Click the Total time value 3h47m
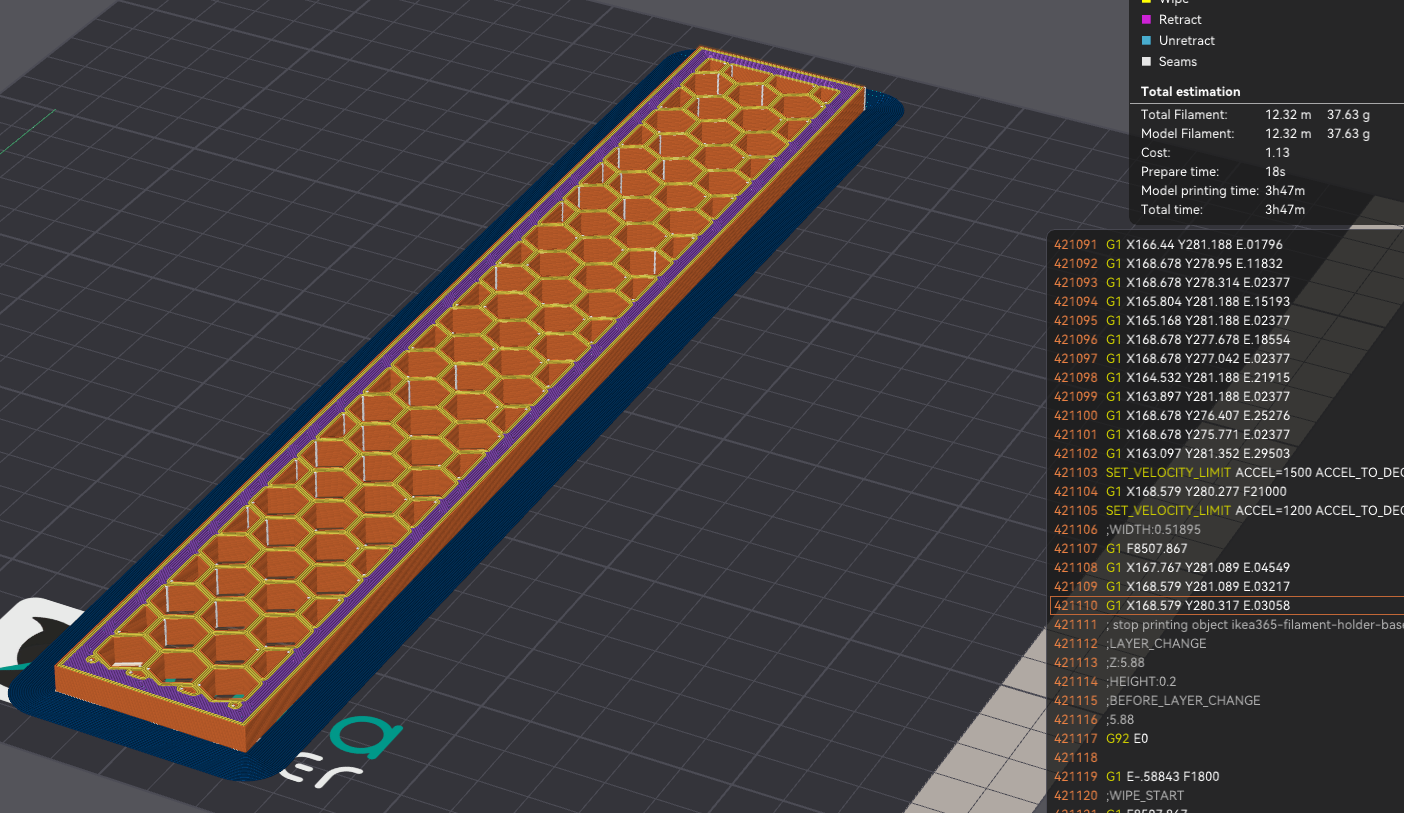This screenshot has width=1404, height=813. [x=1285, y=210]
